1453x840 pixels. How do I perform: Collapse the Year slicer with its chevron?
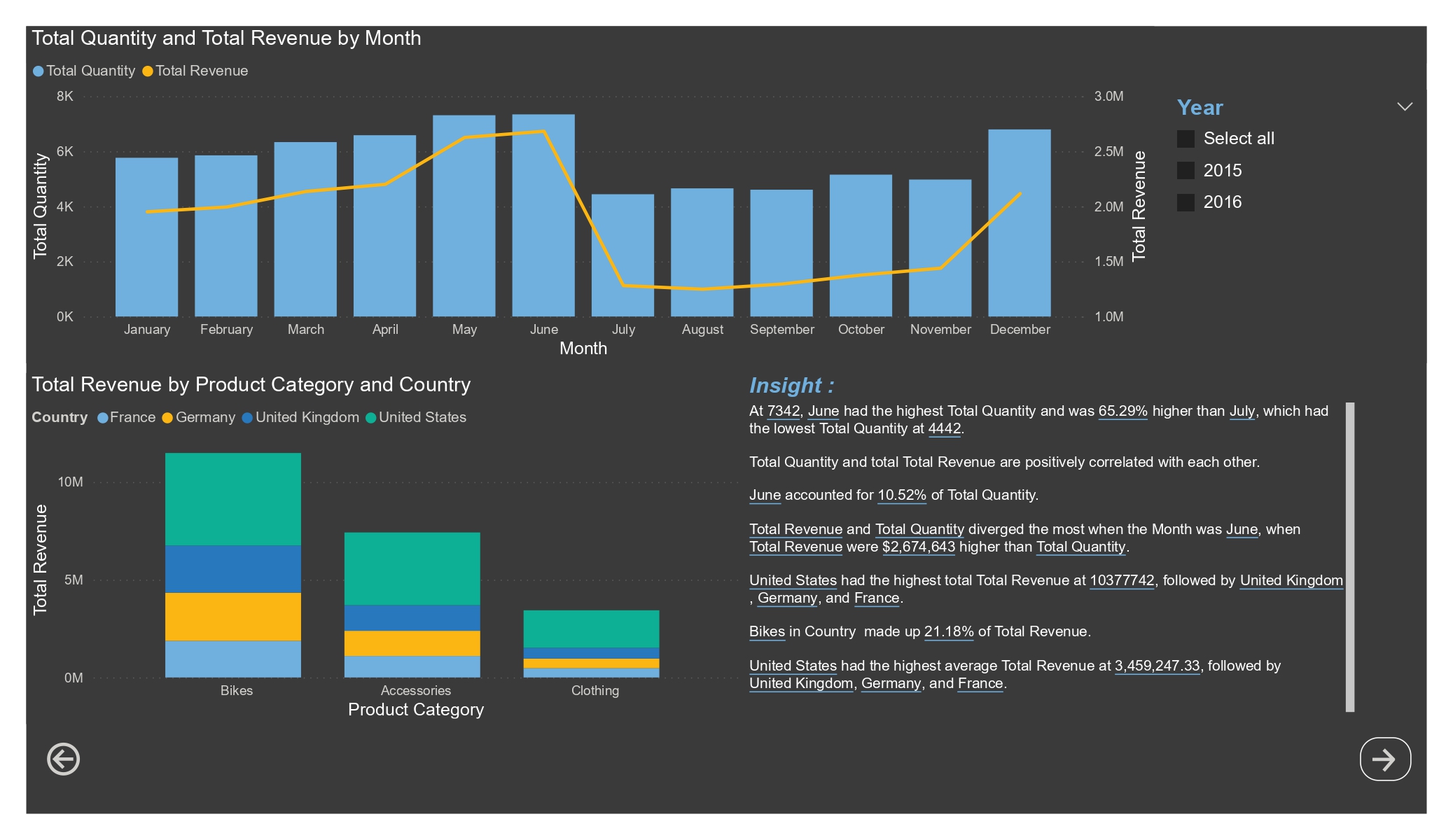1404,106
